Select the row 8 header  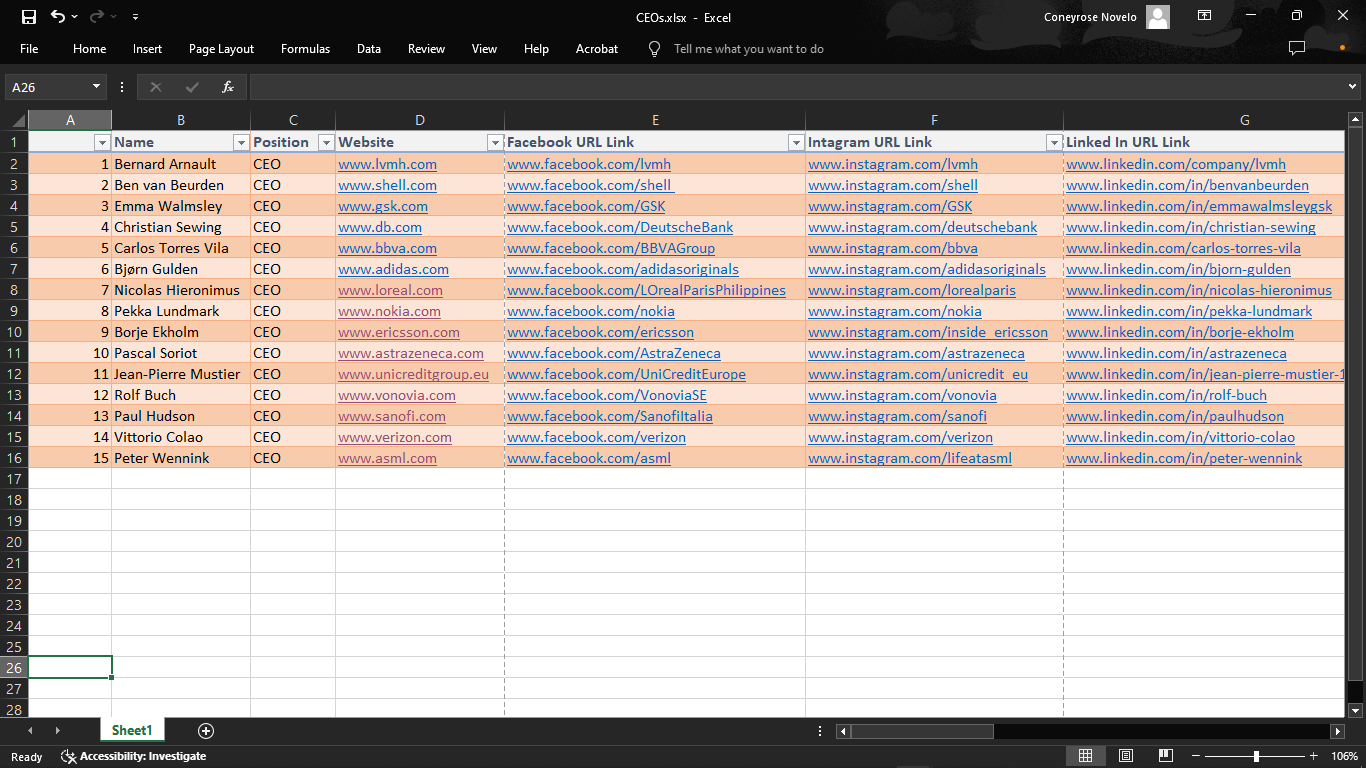[x=14, y=290]
